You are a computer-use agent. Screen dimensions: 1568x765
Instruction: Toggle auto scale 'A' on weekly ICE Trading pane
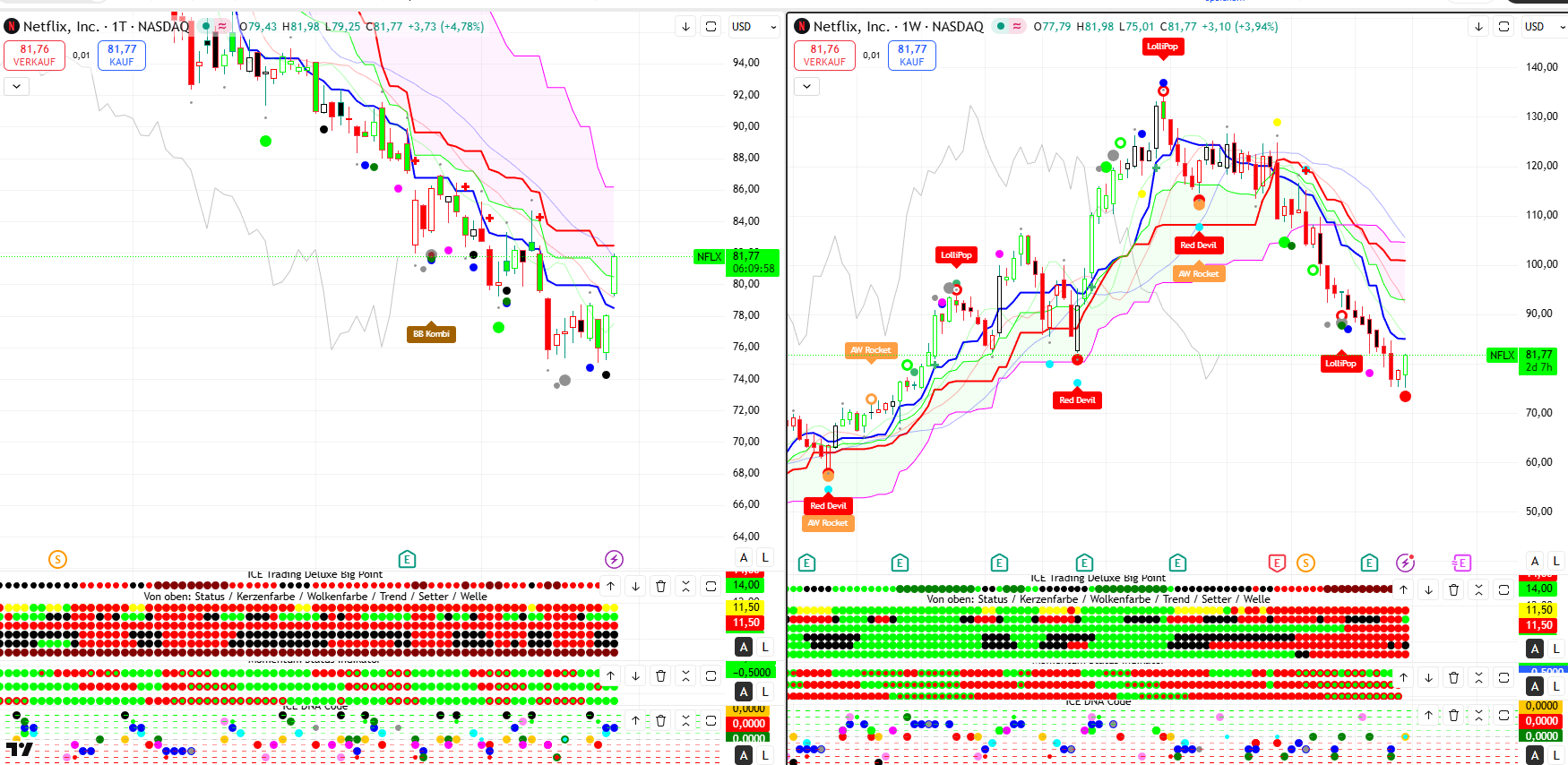point(1535,649)
